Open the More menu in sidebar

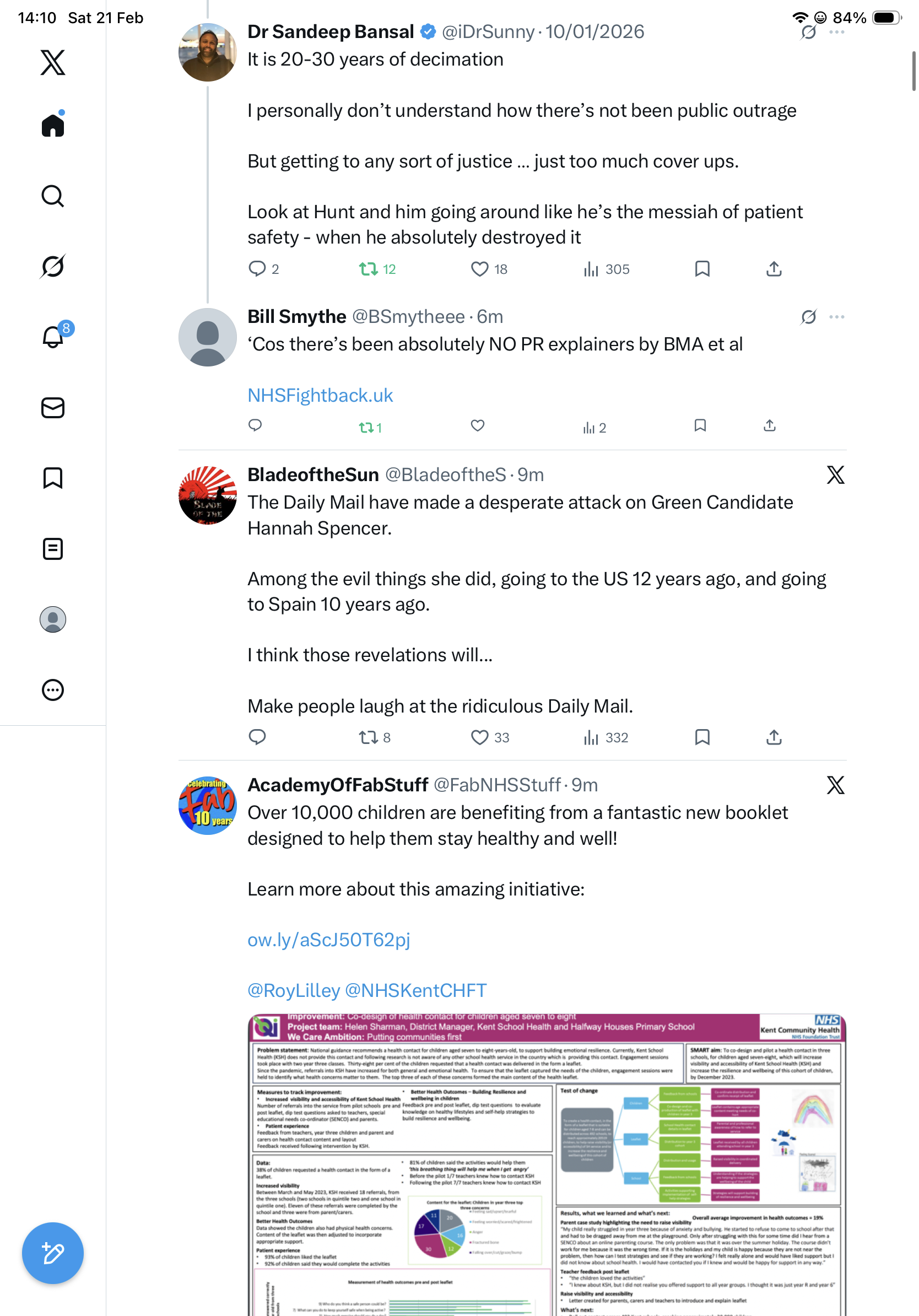tap(53, 689)
